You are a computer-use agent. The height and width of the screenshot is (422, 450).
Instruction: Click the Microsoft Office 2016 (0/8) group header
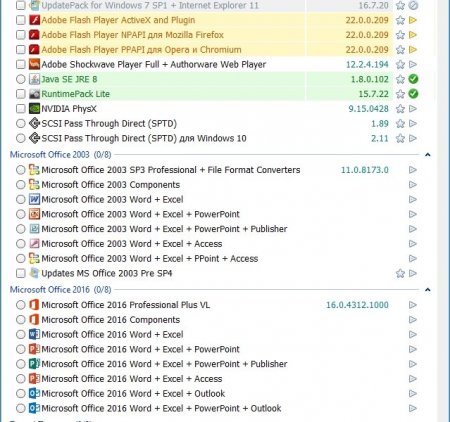pyautogui.click(x=60, y=290)
